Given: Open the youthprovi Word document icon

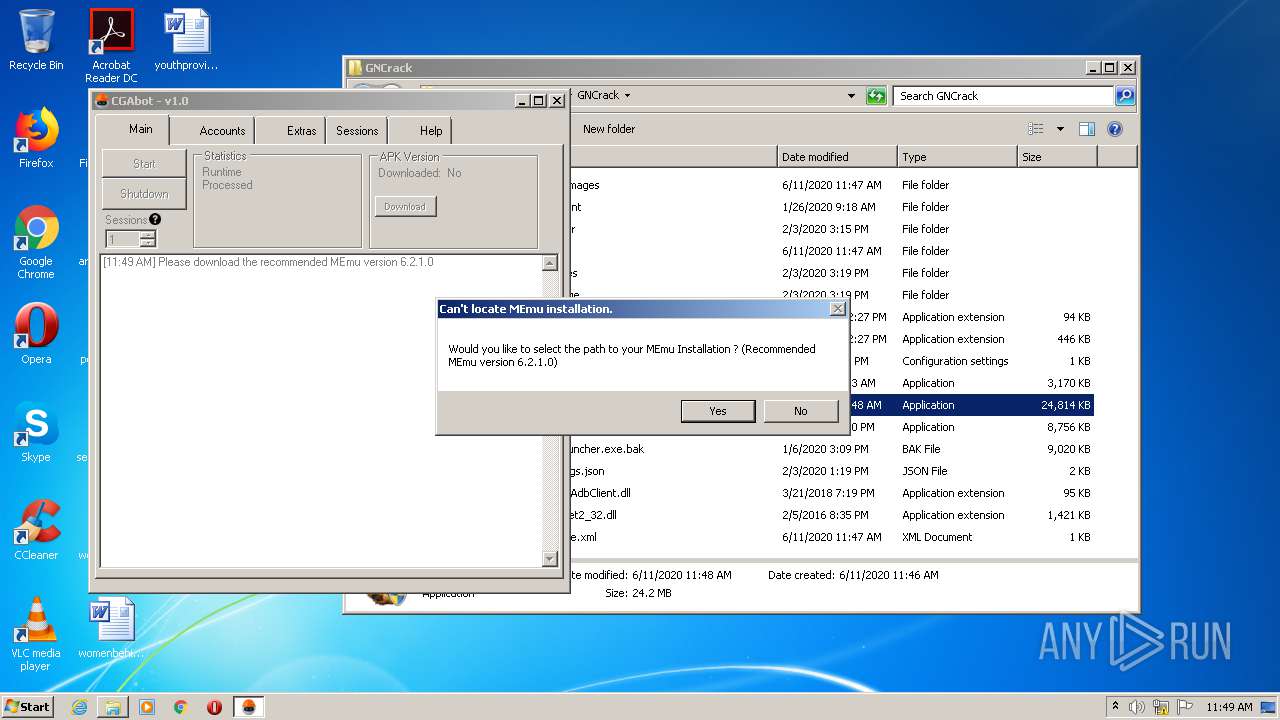Looking at the screenshot, I should (x=186, y=40).
